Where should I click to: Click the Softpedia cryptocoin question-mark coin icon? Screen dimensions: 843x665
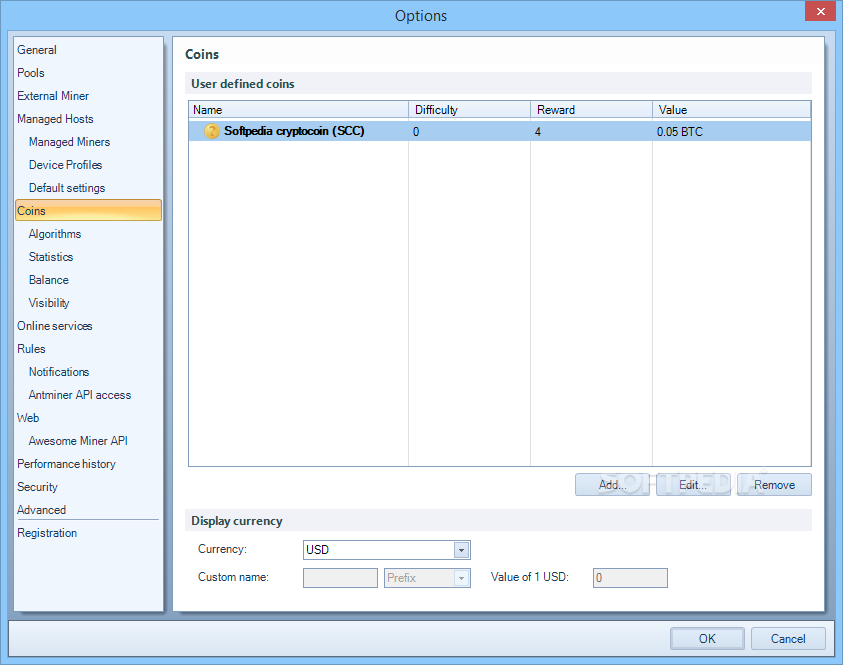(212, 131)
